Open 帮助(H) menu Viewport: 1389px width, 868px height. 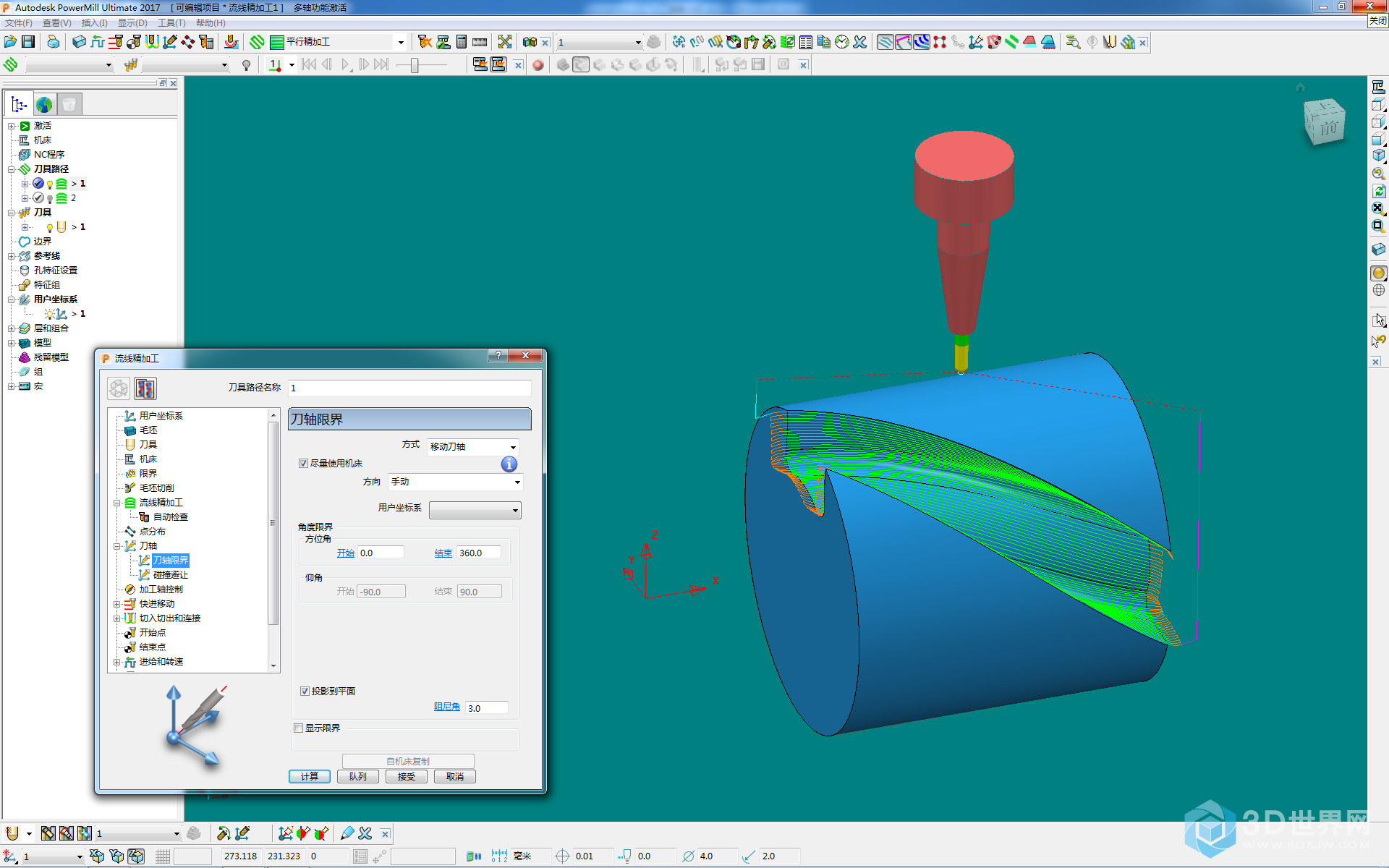[x=211, y=23]
